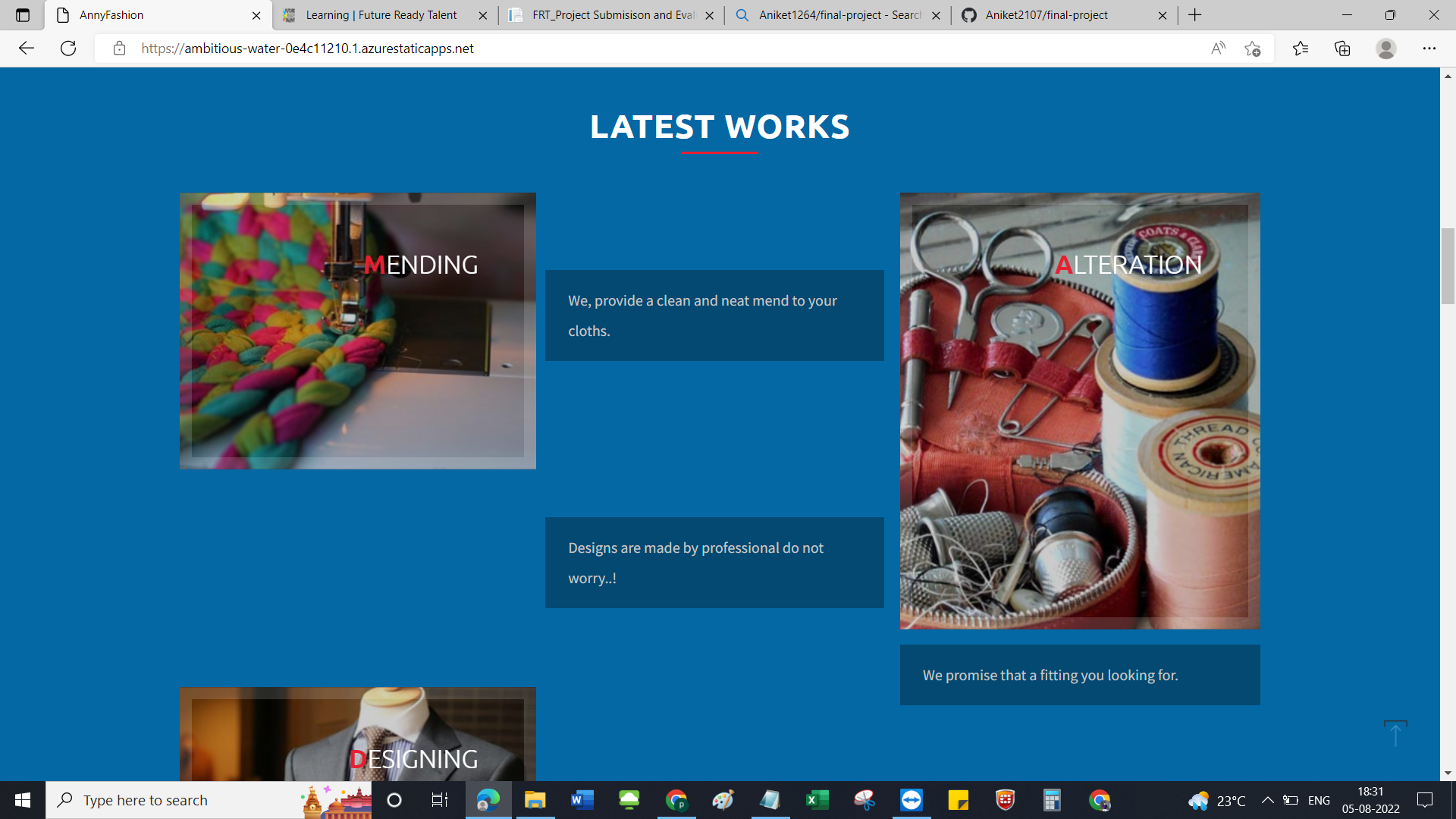Click the scroll-to-top arrow button
The image size is (1456, 819).
pyautogui.click(x=1395, y=733)
